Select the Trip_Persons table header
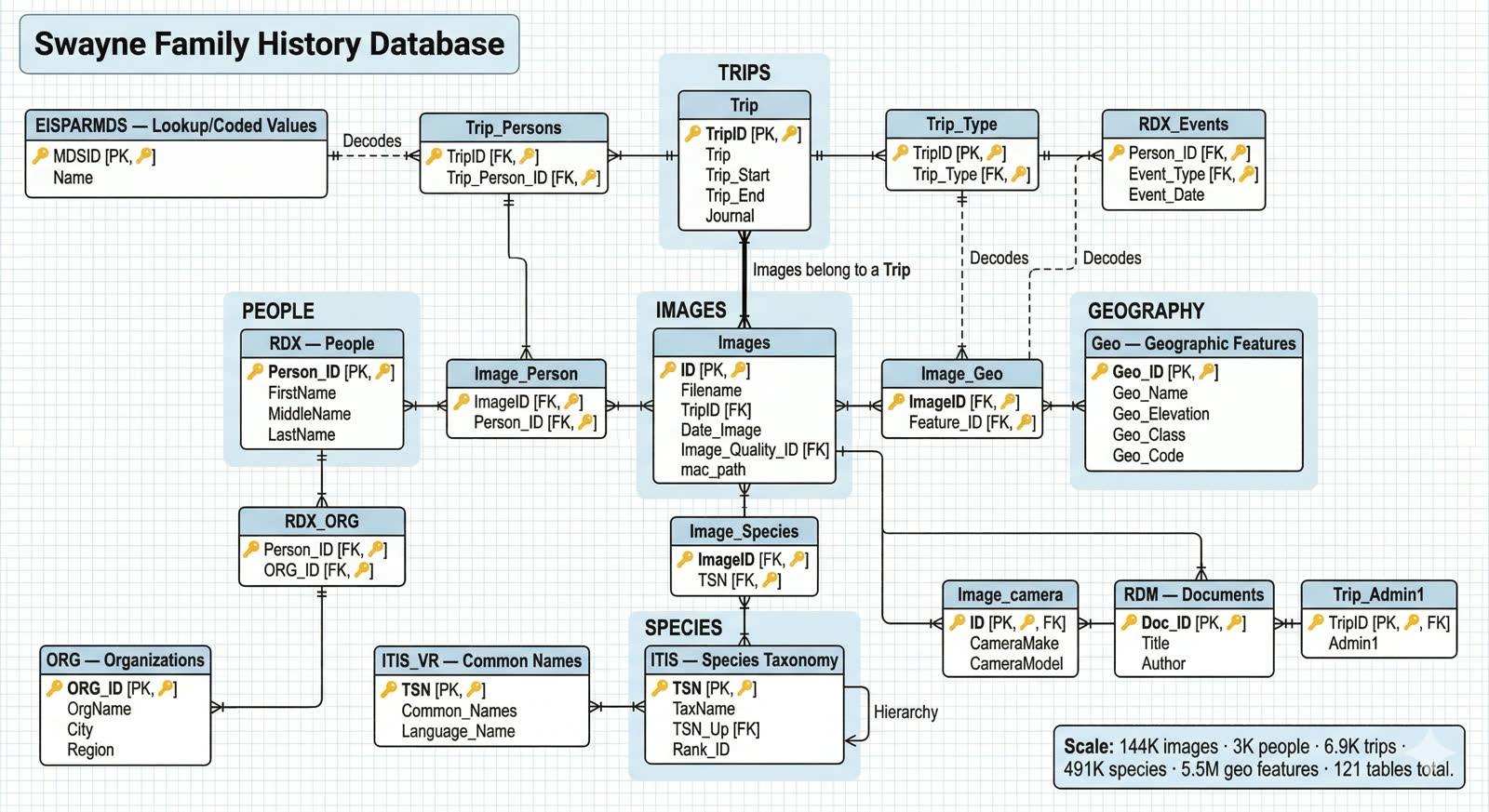The image size is (1489, 812). 514,127
